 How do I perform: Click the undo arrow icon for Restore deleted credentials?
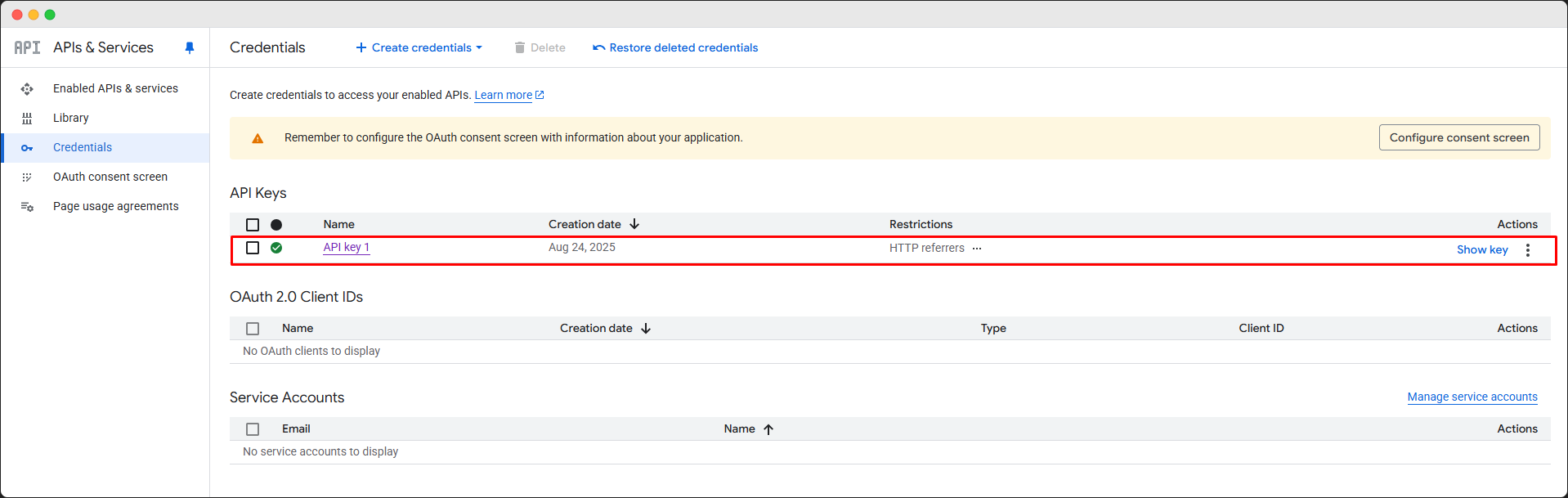pos(599,47)
